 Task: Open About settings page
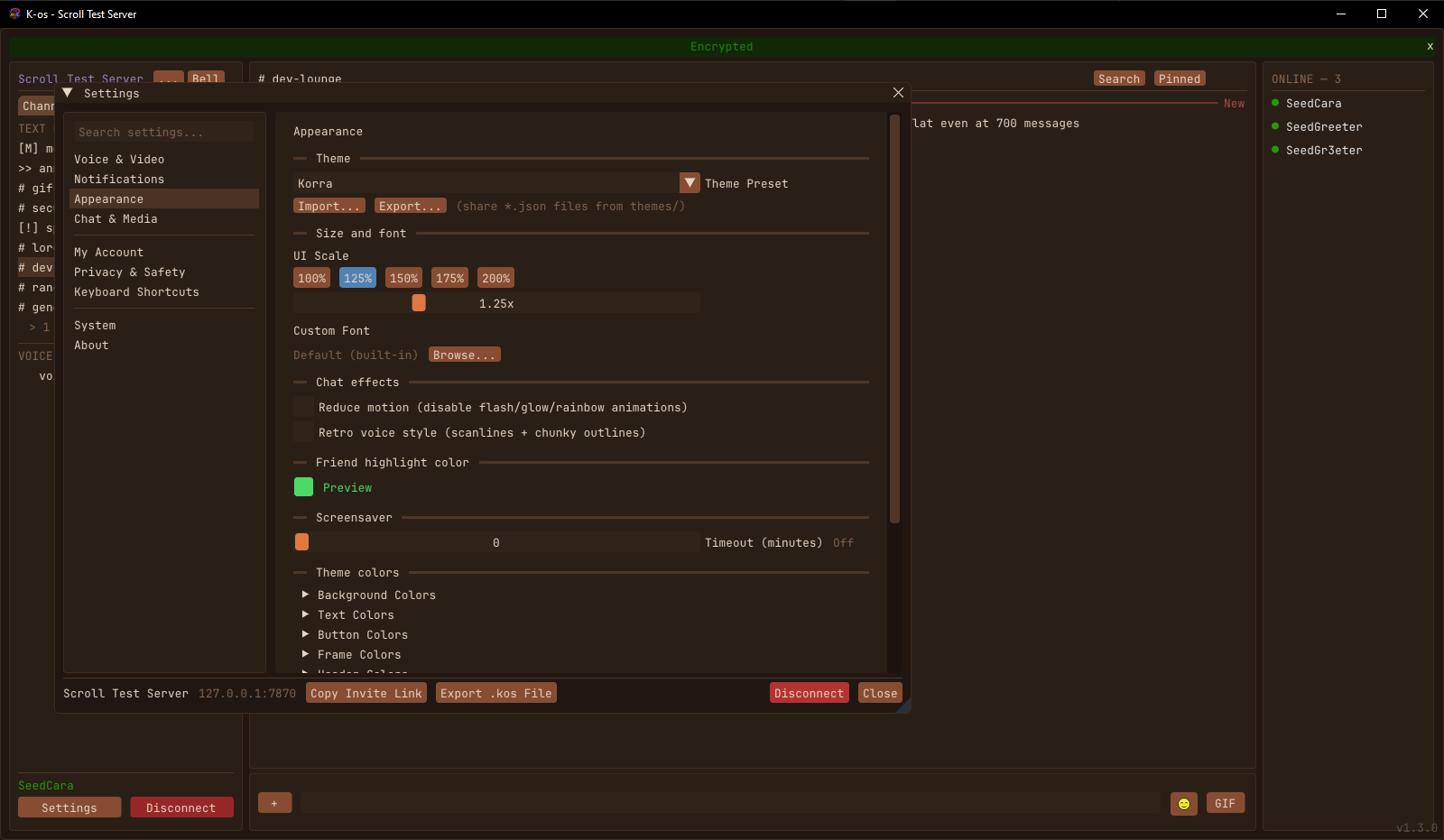click(164, 345)
